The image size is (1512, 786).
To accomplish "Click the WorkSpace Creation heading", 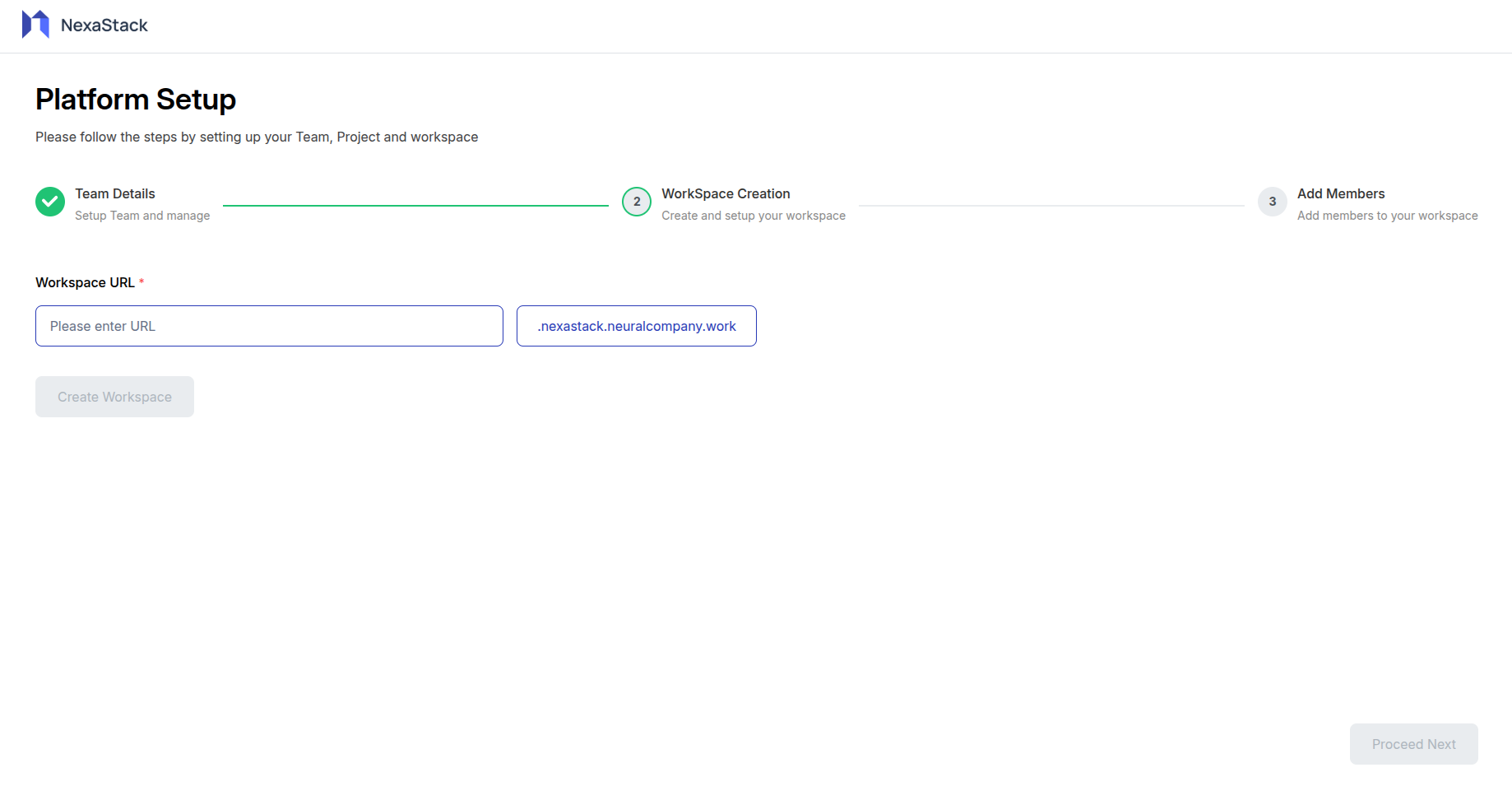I will [x=725, y=193].
